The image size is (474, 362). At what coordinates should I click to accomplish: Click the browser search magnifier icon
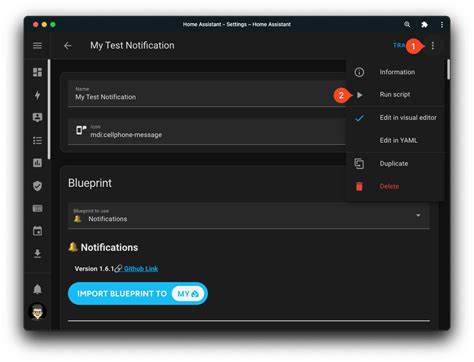click(x=407, y=24)
